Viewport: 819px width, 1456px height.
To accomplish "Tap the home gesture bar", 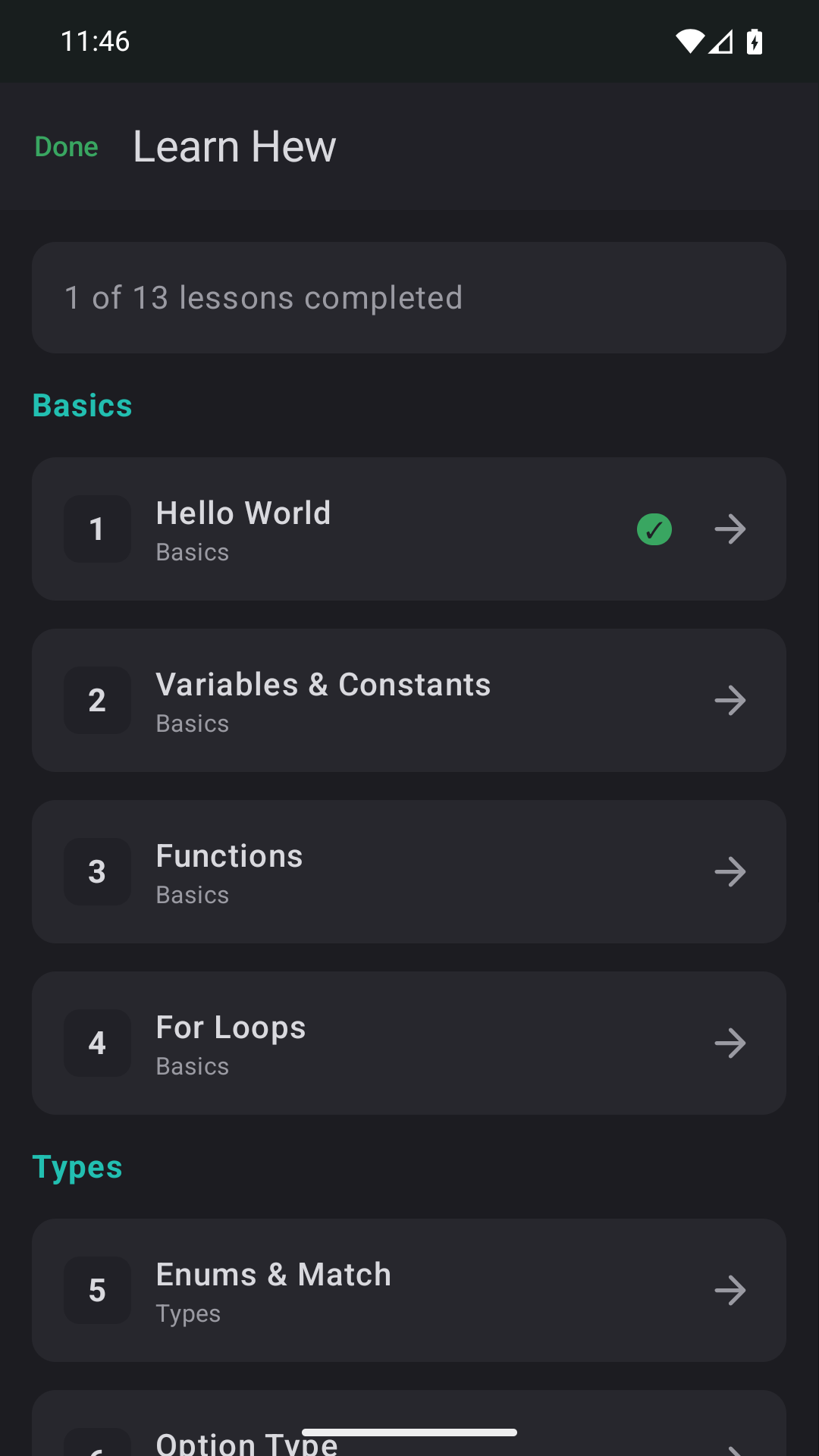I will tap(409, 1432).
